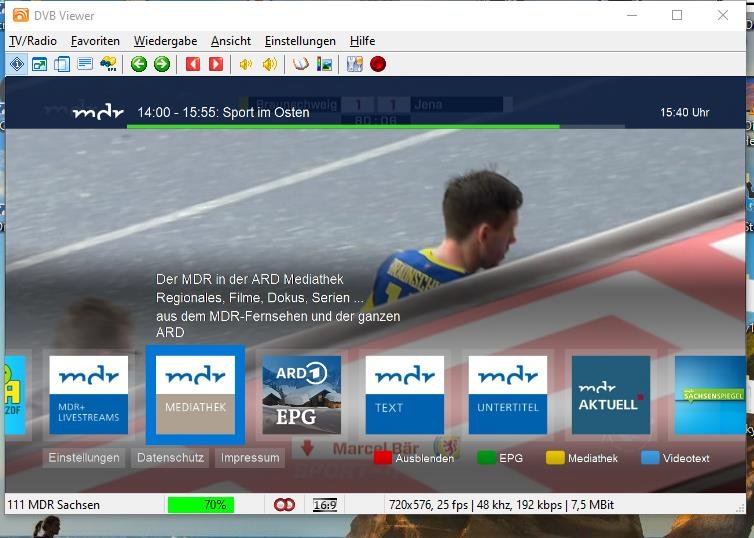
Task: Open the Hilfe menu
Action: pos(363,41)
